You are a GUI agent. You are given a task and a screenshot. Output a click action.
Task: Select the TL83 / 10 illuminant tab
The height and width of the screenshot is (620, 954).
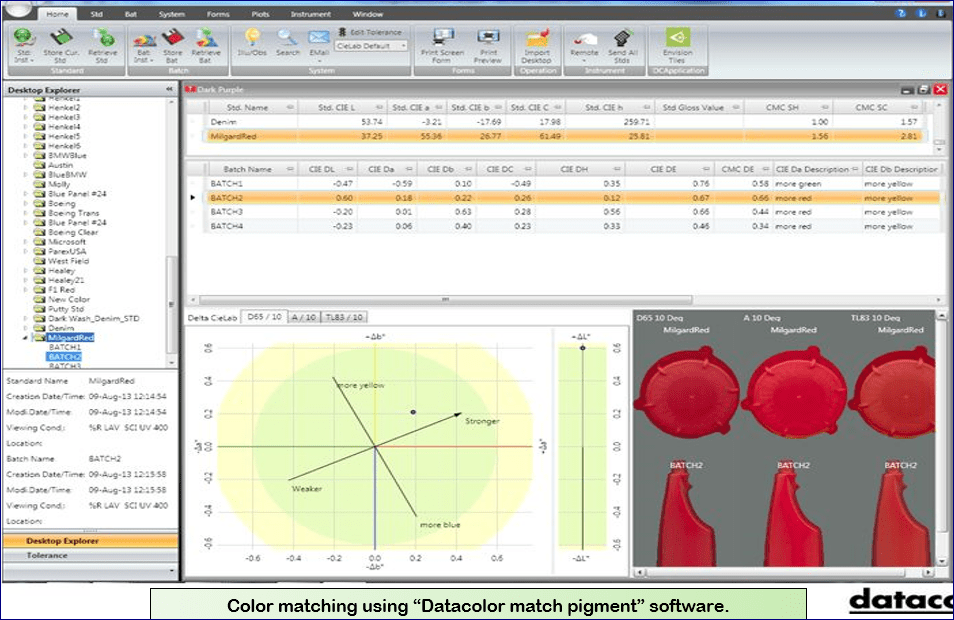coord(344,317)
